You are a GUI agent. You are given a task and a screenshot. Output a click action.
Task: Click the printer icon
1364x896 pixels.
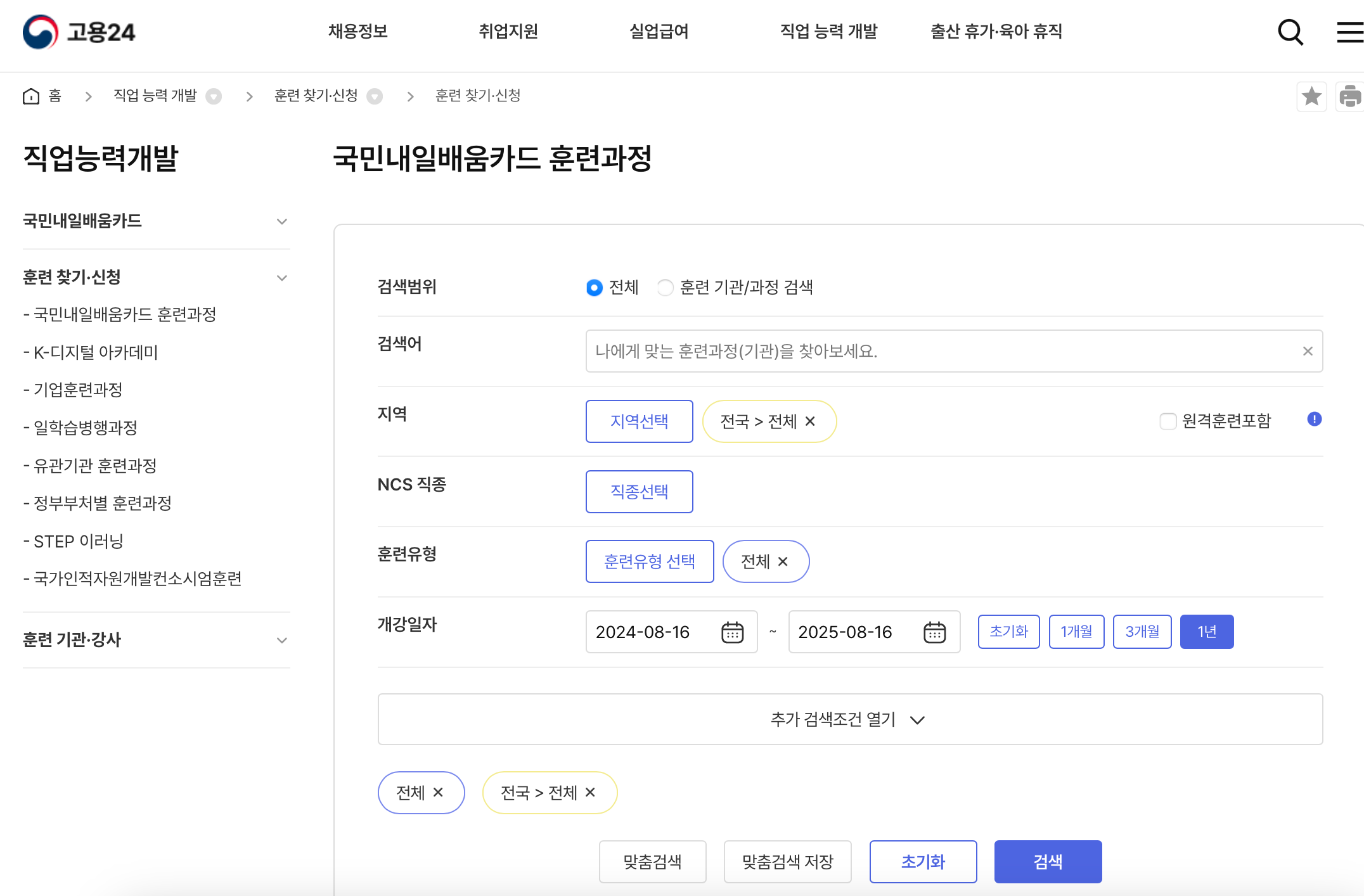click(1349, 96)
